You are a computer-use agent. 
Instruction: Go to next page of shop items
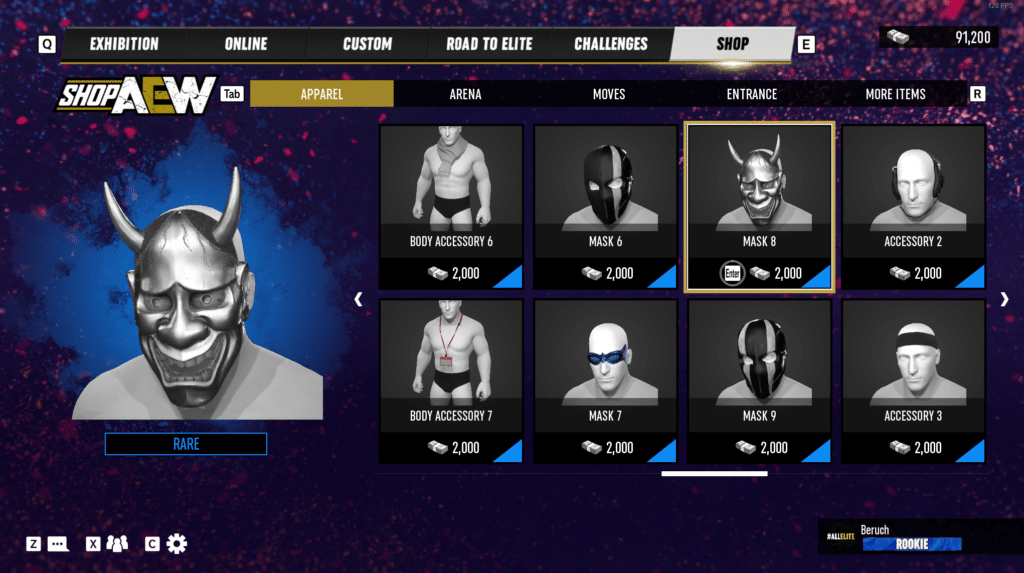coord(1004,299)
